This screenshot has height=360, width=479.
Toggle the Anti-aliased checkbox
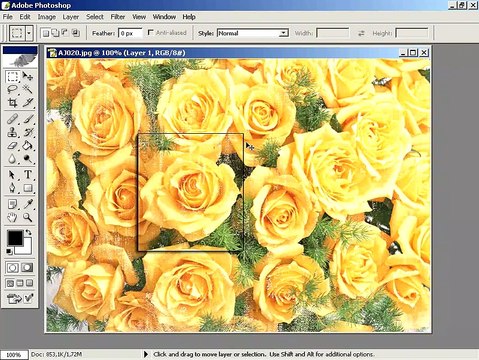point(151,33)
